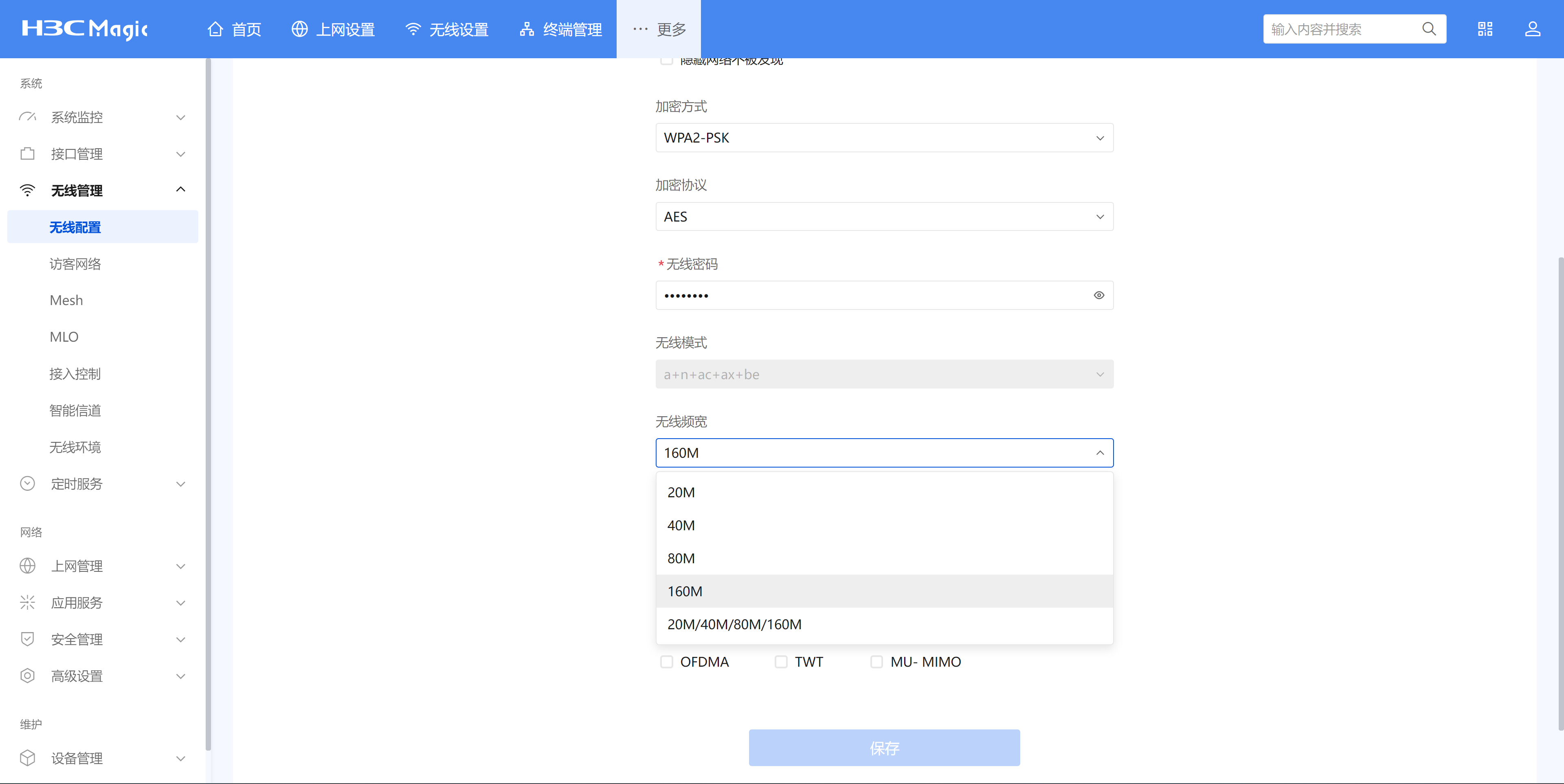The width and height of the screenshot is (1564, 784).
Task: Open the 终端管理 tab
Action: (x=560, y=29)
